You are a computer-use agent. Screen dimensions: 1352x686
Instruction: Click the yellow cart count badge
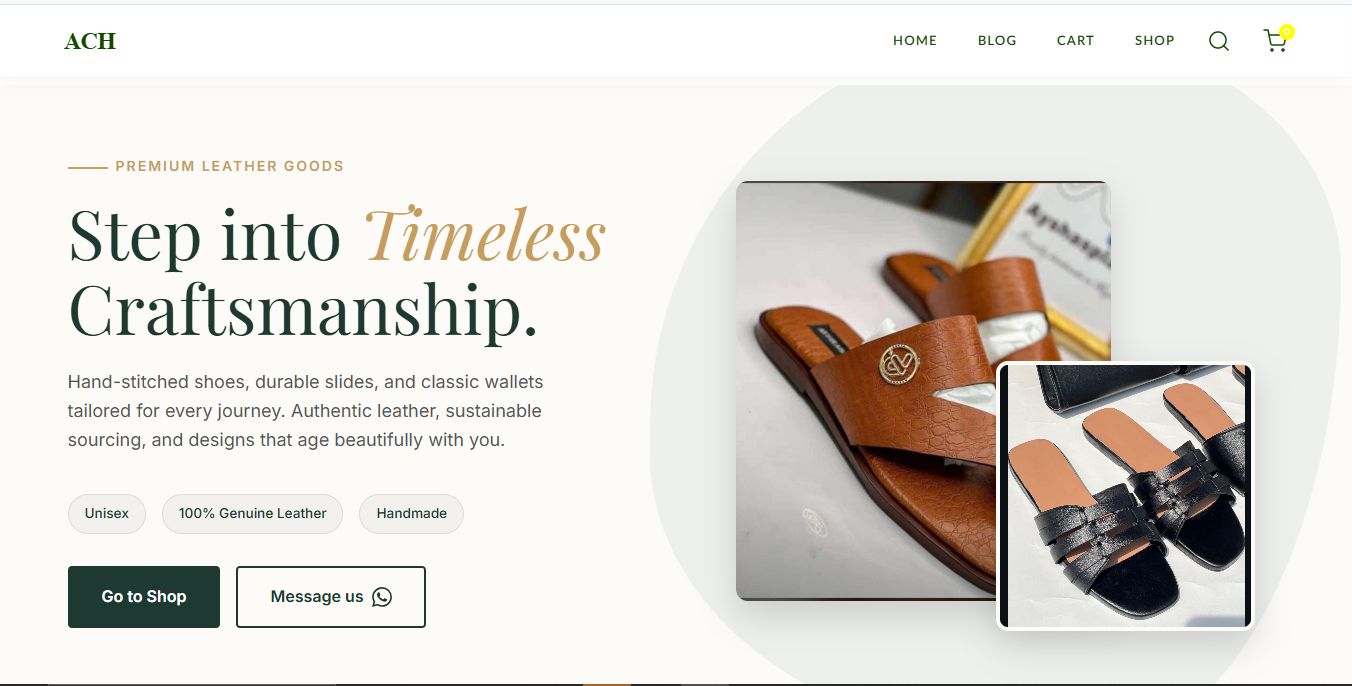(1286, 32)
